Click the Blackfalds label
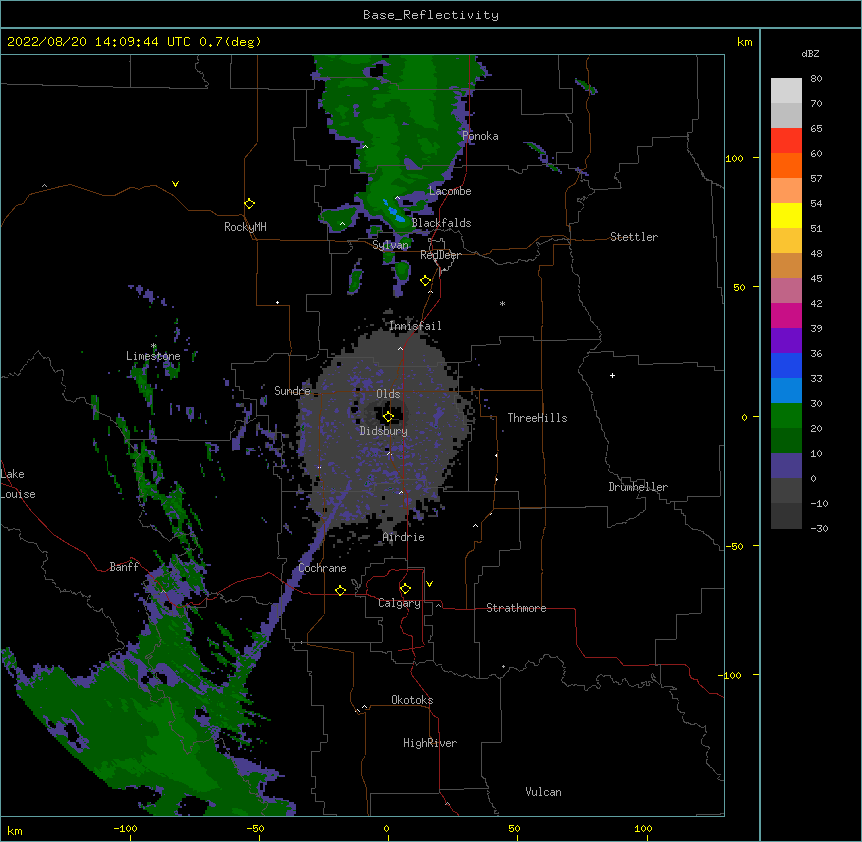 click(441, 223)
